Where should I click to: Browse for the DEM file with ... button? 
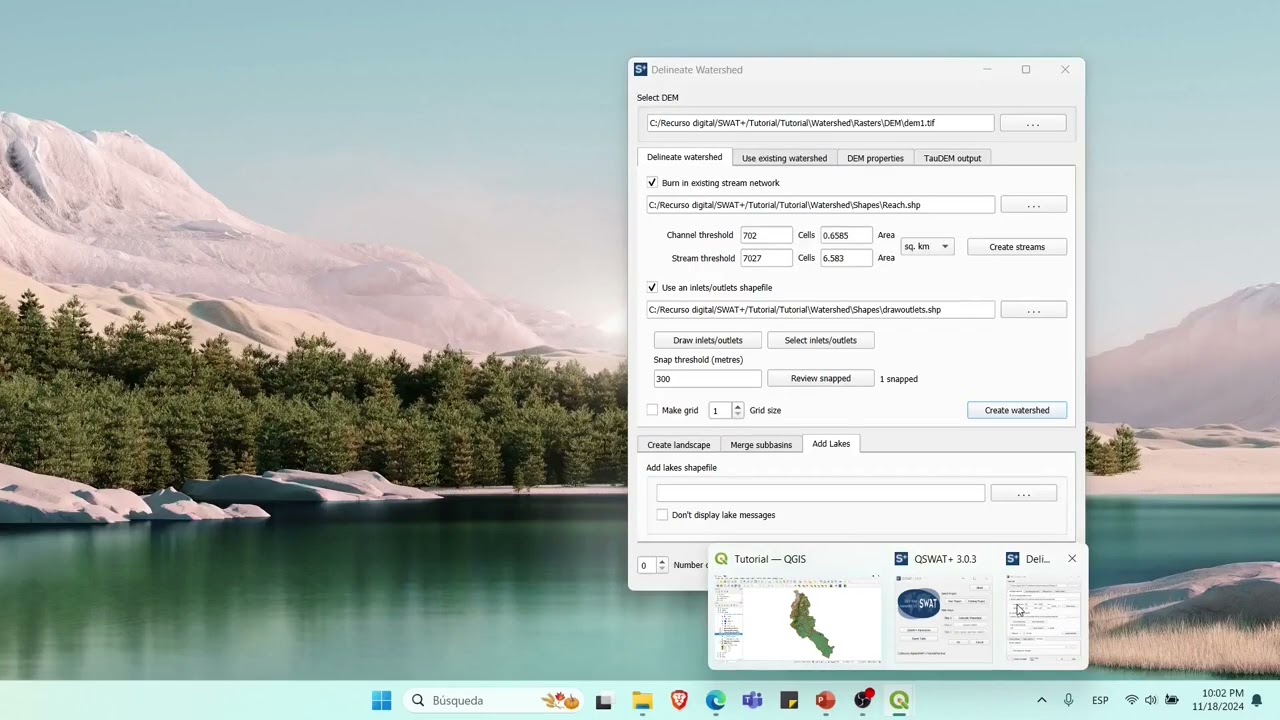(1033, 123)
